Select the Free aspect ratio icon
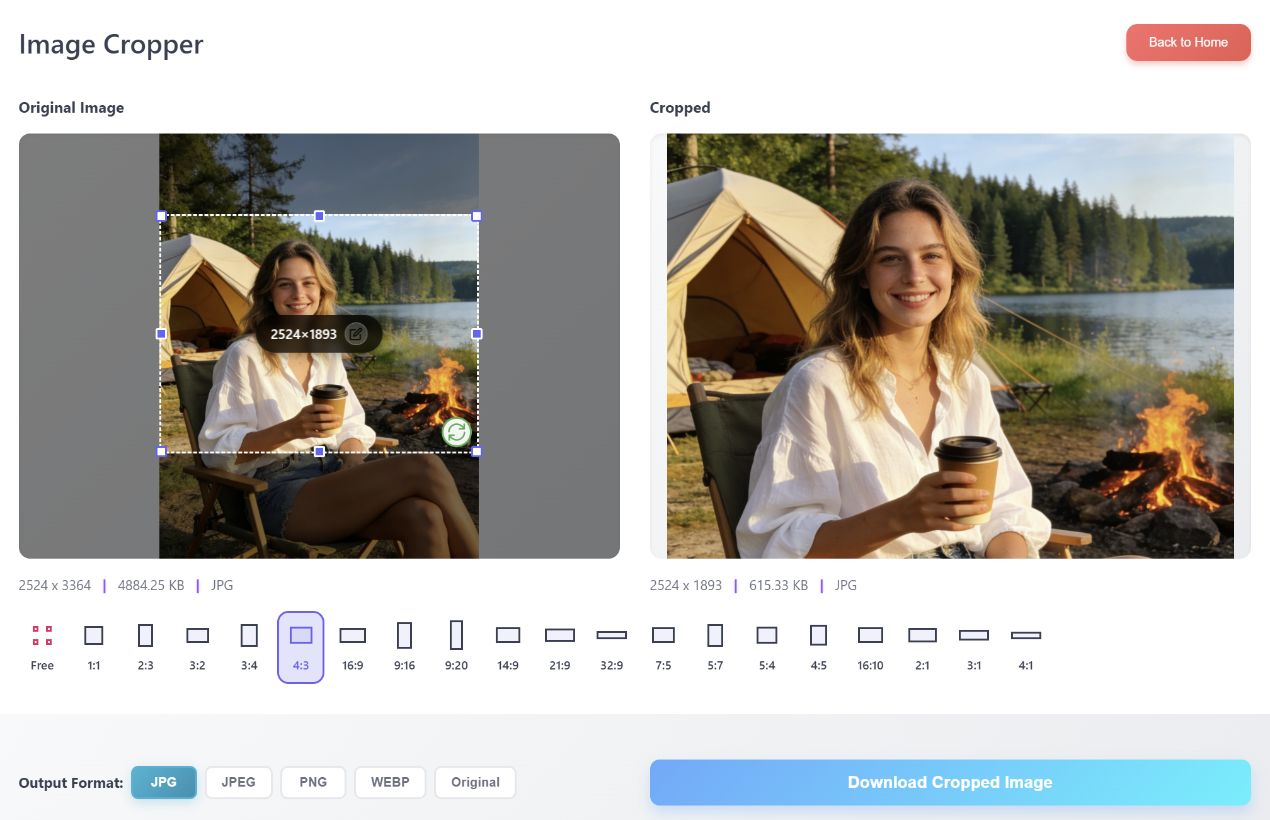This screenshot has height=820, width=1270. [42, 635]
